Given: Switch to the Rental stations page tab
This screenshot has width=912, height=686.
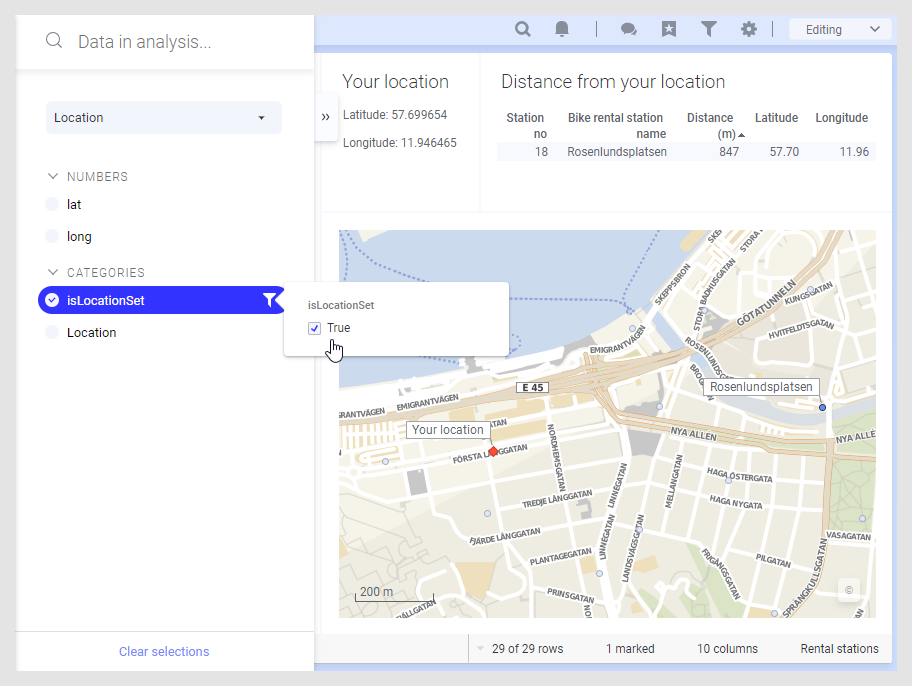Looking at the screenshot, I should pos(839,648).
